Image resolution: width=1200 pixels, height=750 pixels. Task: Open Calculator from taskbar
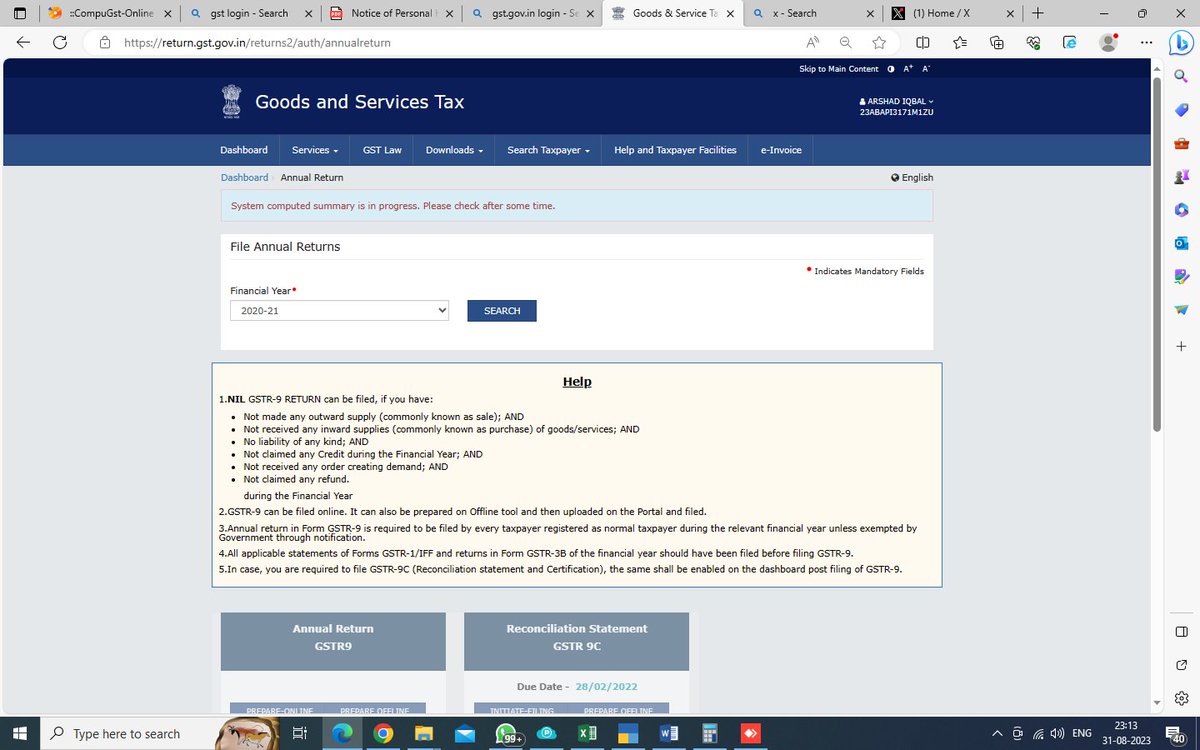[x=708, y=733]
